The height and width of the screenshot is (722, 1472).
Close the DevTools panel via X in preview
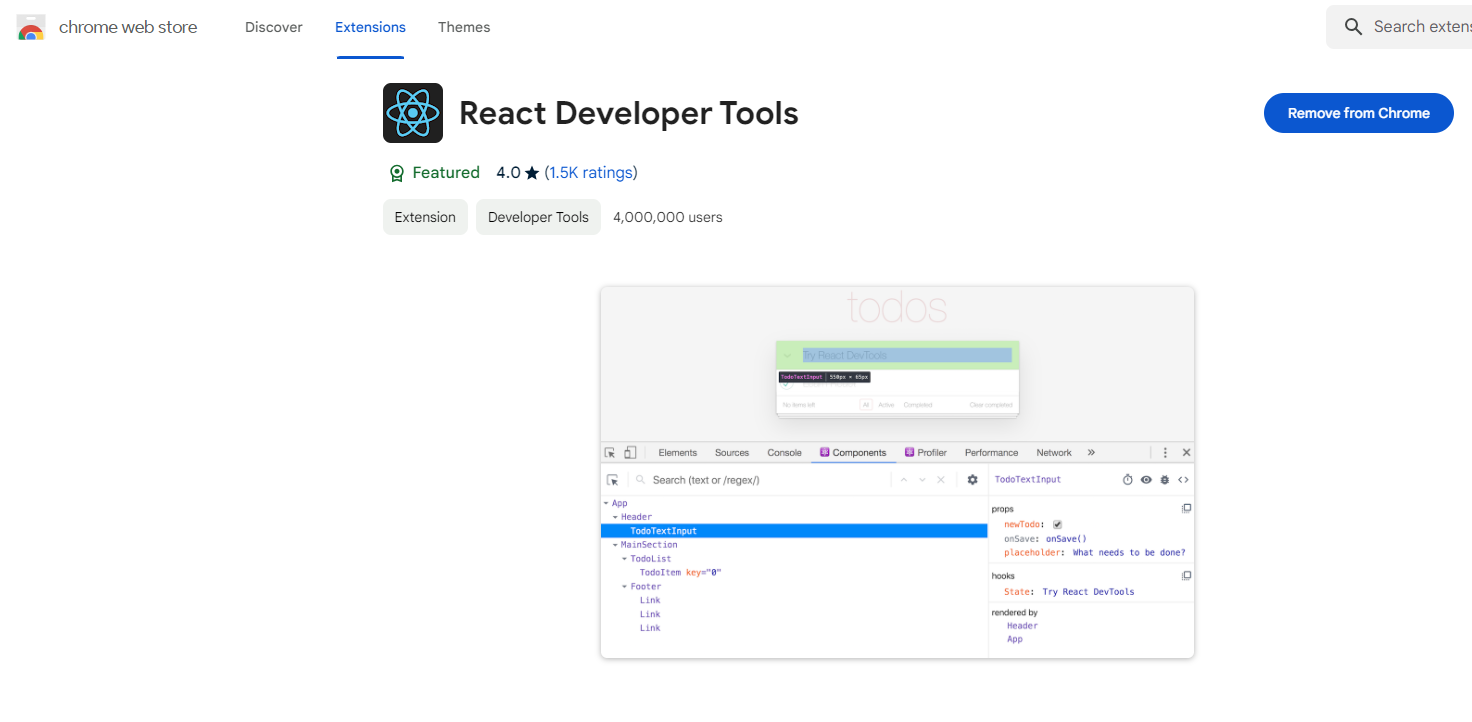(x=1187, y=453)
